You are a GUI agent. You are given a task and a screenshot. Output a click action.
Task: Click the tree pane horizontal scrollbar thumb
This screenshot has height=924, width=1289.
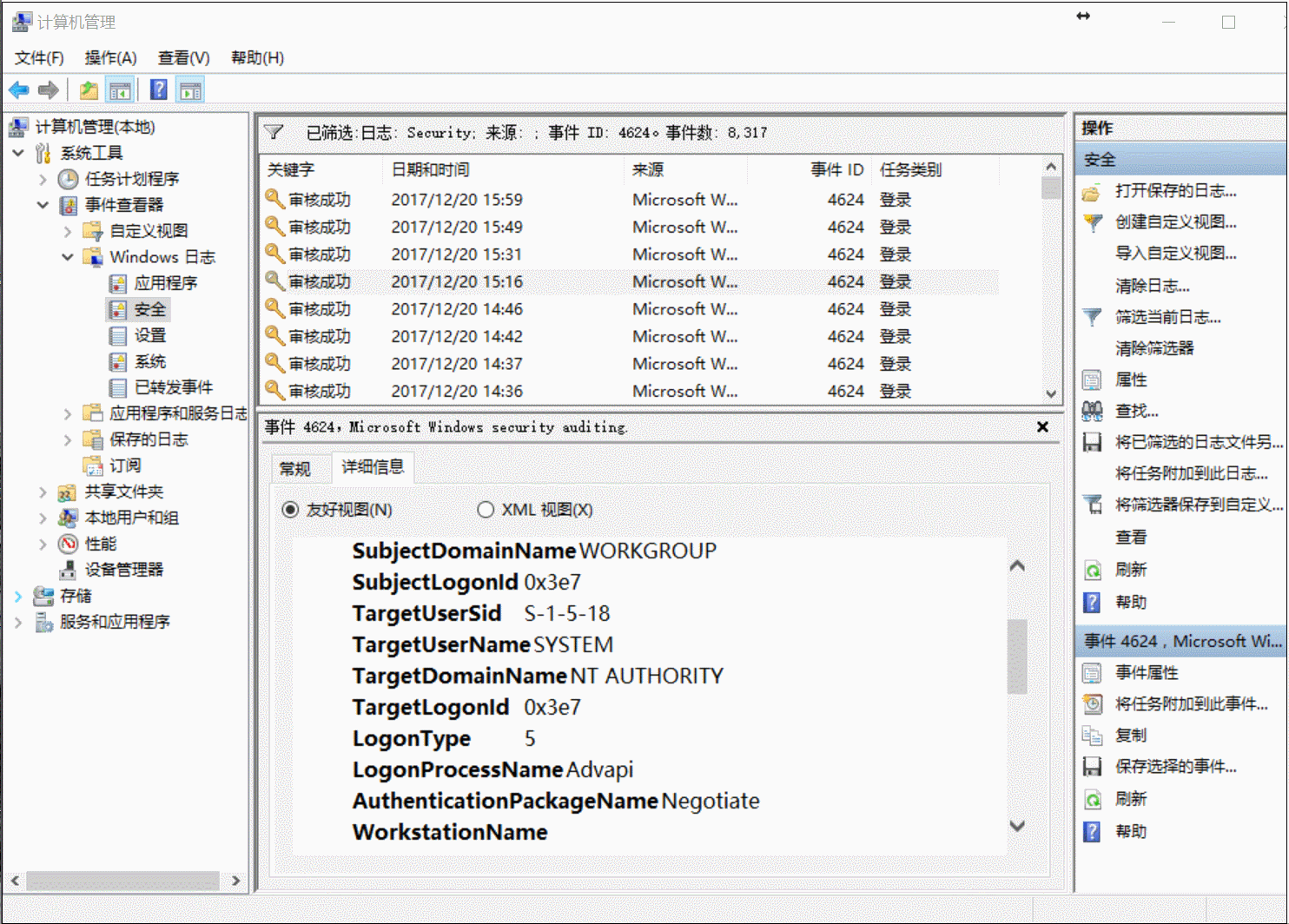(122, 881)
